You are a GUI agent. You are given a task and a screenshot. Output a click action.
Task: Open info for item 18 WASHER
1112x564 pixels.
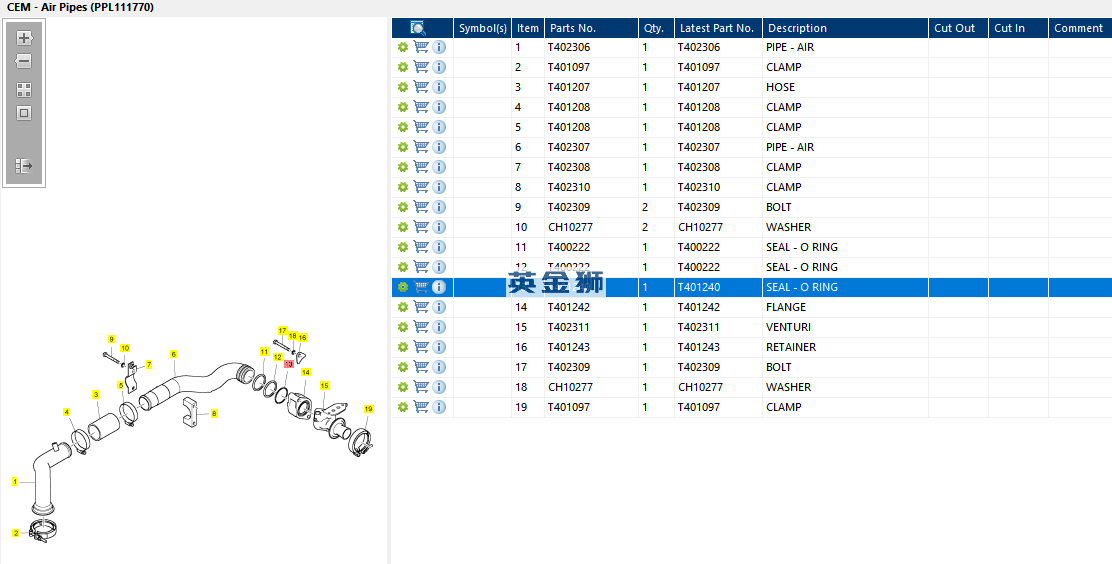click(x=439, y=387)
